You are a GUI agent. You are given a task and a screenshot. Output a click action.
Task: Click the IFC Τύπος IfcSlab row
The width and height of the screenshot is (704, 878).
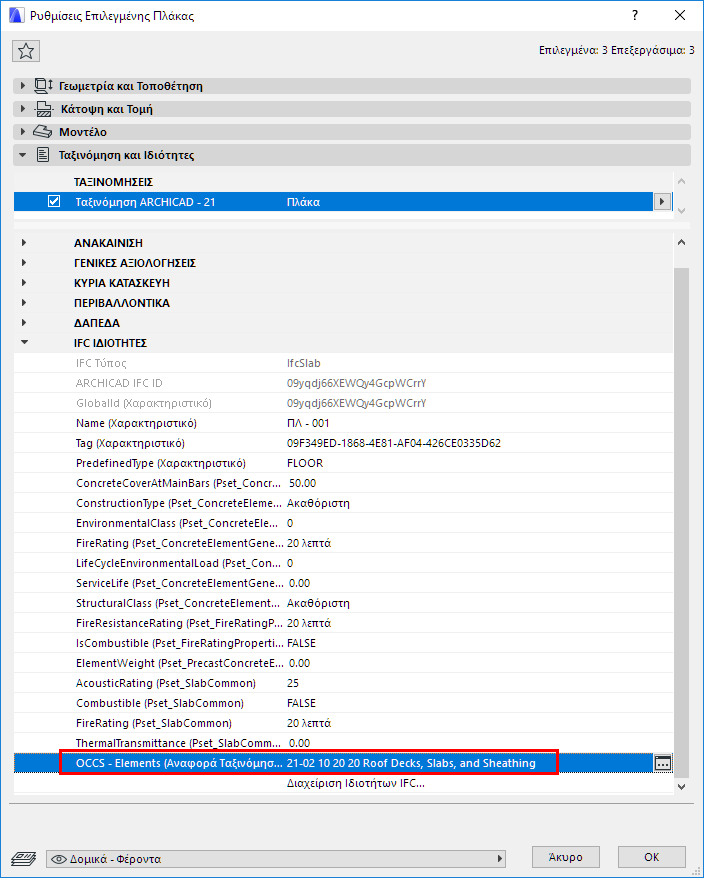343,363
